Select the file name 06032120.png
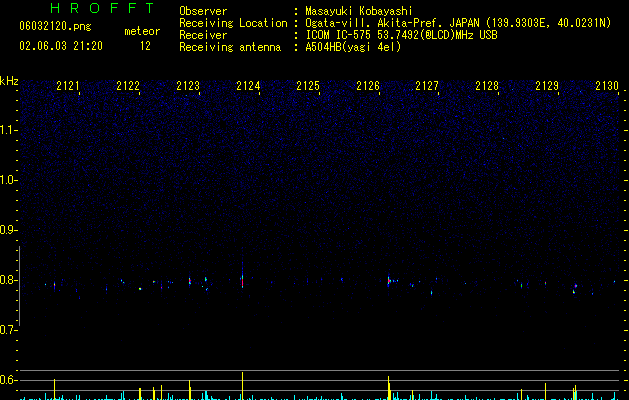This screenshot has height=400, width=629. 55,27
